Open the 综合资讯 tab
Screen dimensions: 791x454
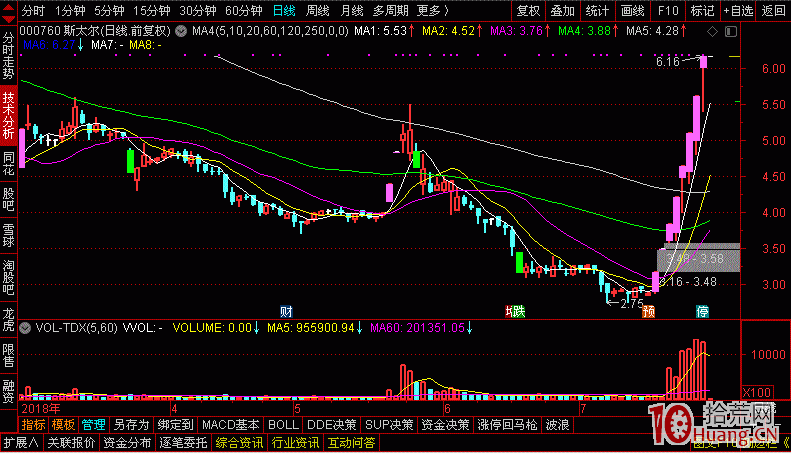pos(239,443)
